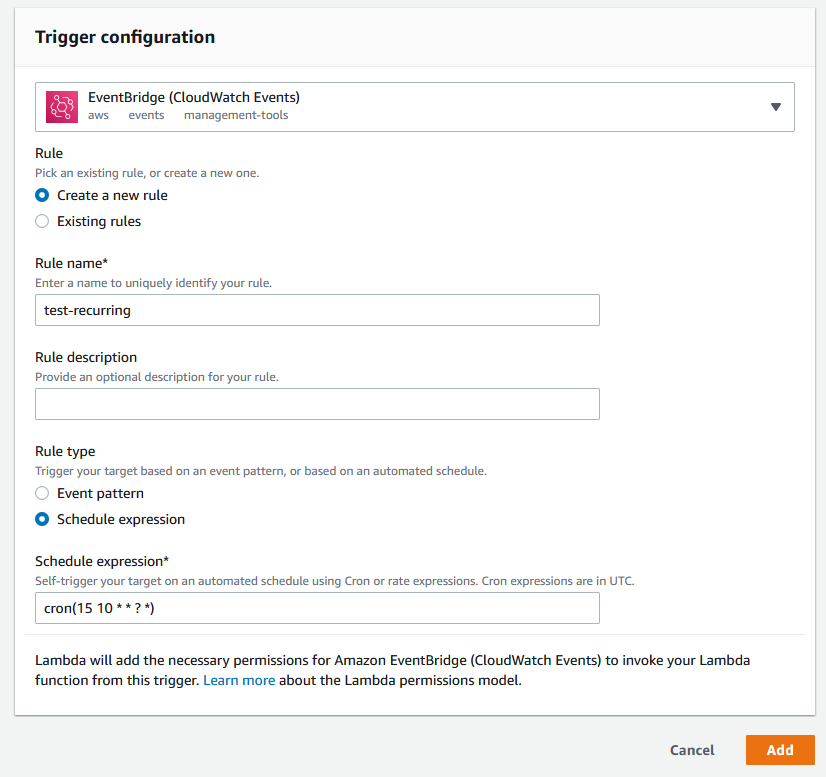826x777 pixels.
Task: Click the management-tools tag under EventBridge
Action: click(236, 115)
